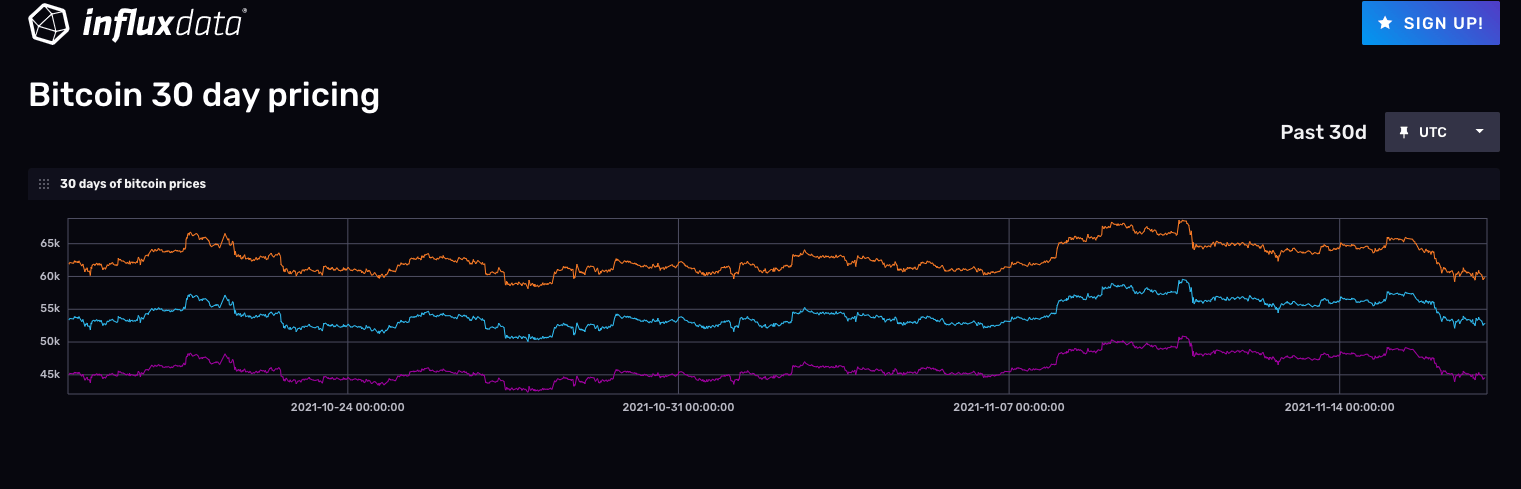
Task: Click the 2021-10-24 date axis label
Action: 347,407
